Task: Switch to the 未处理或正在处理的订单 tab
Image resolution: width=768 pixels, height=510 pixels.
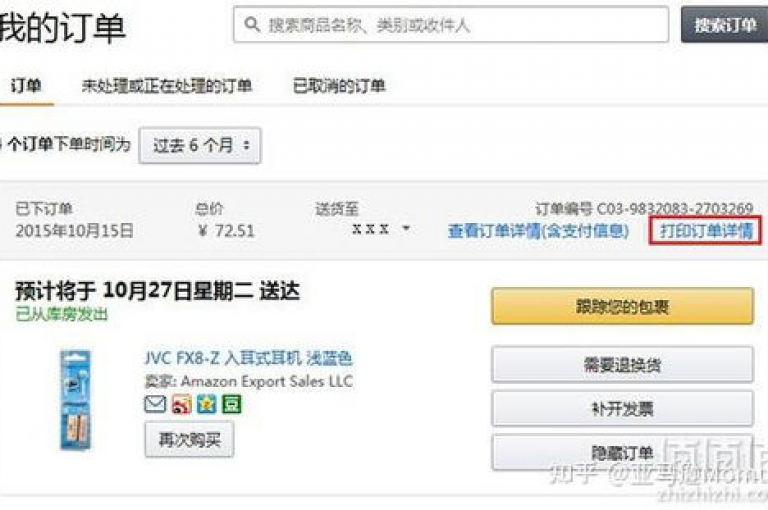Action: 167,86
